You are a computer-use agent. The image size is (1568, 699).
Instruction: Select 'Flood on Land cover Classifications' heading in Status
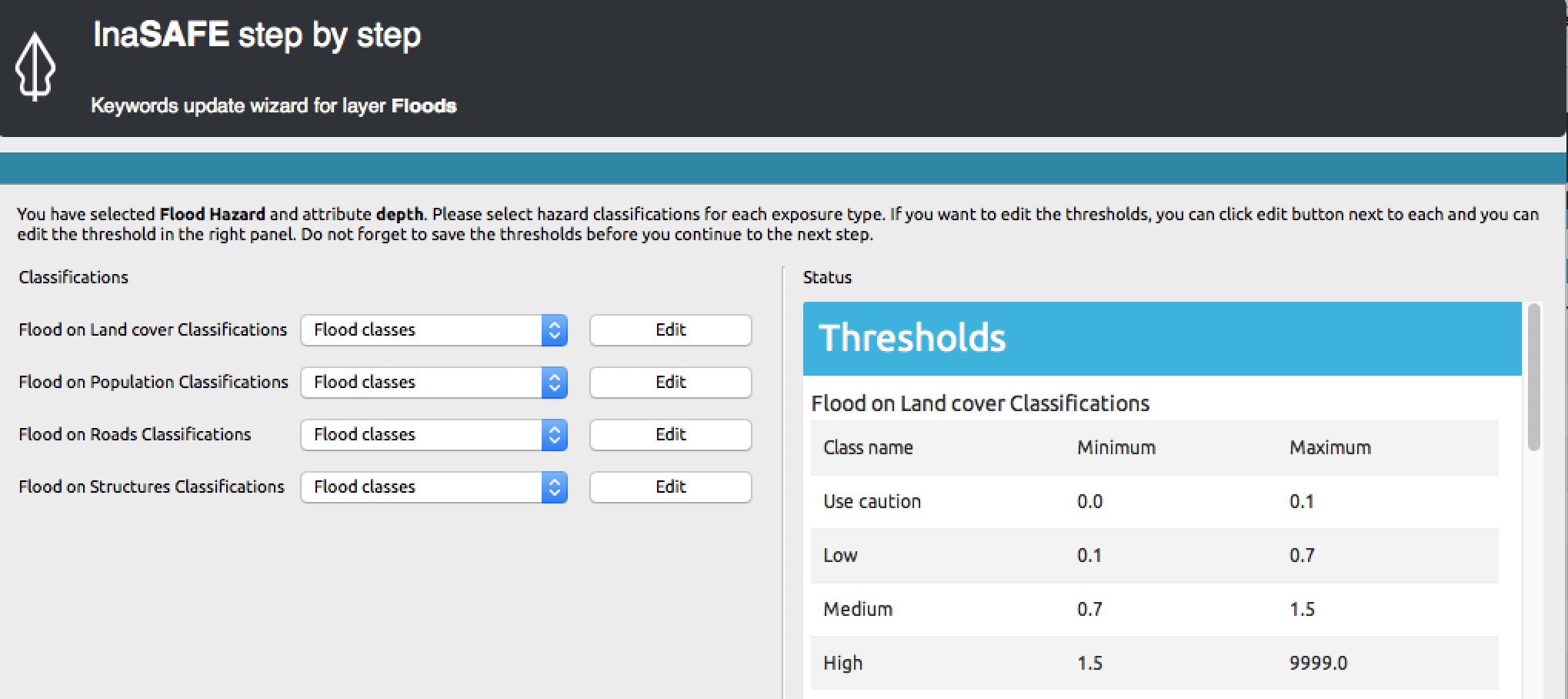[x=980, y=403]
